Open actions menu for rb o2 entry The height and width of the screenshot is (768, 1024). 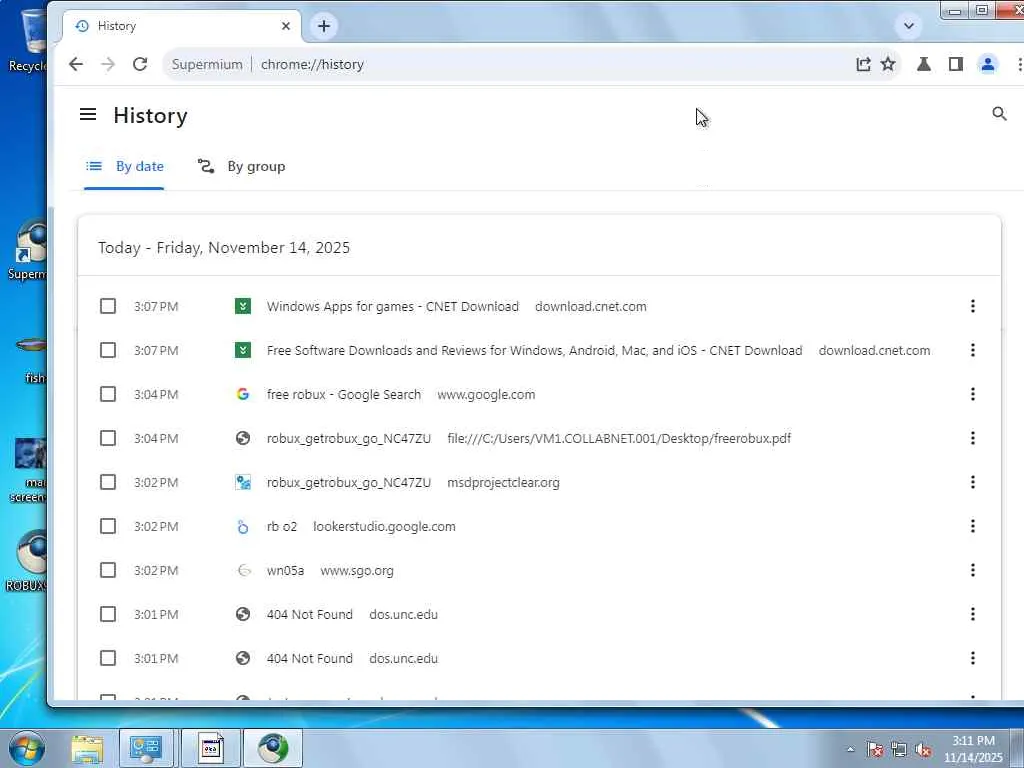(x=972, y=526)
